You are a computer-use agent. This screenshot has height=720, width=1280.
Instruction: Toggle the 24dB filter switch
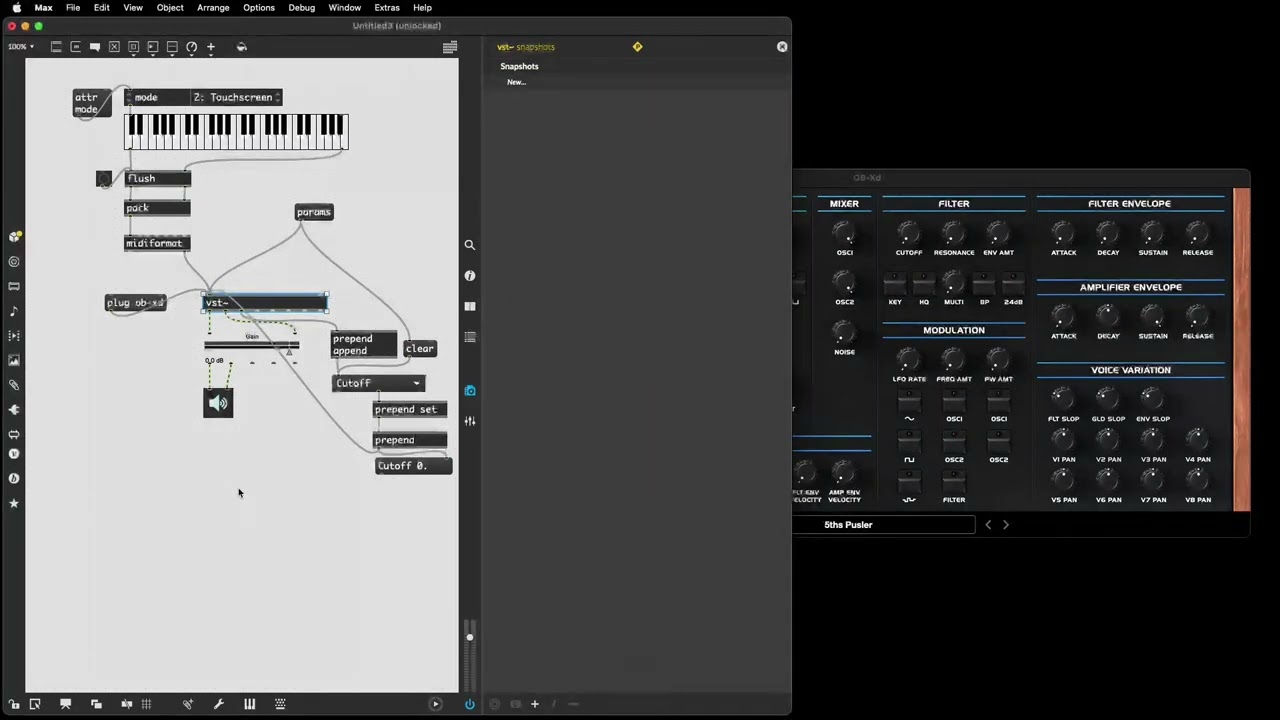click(1013, 283)
